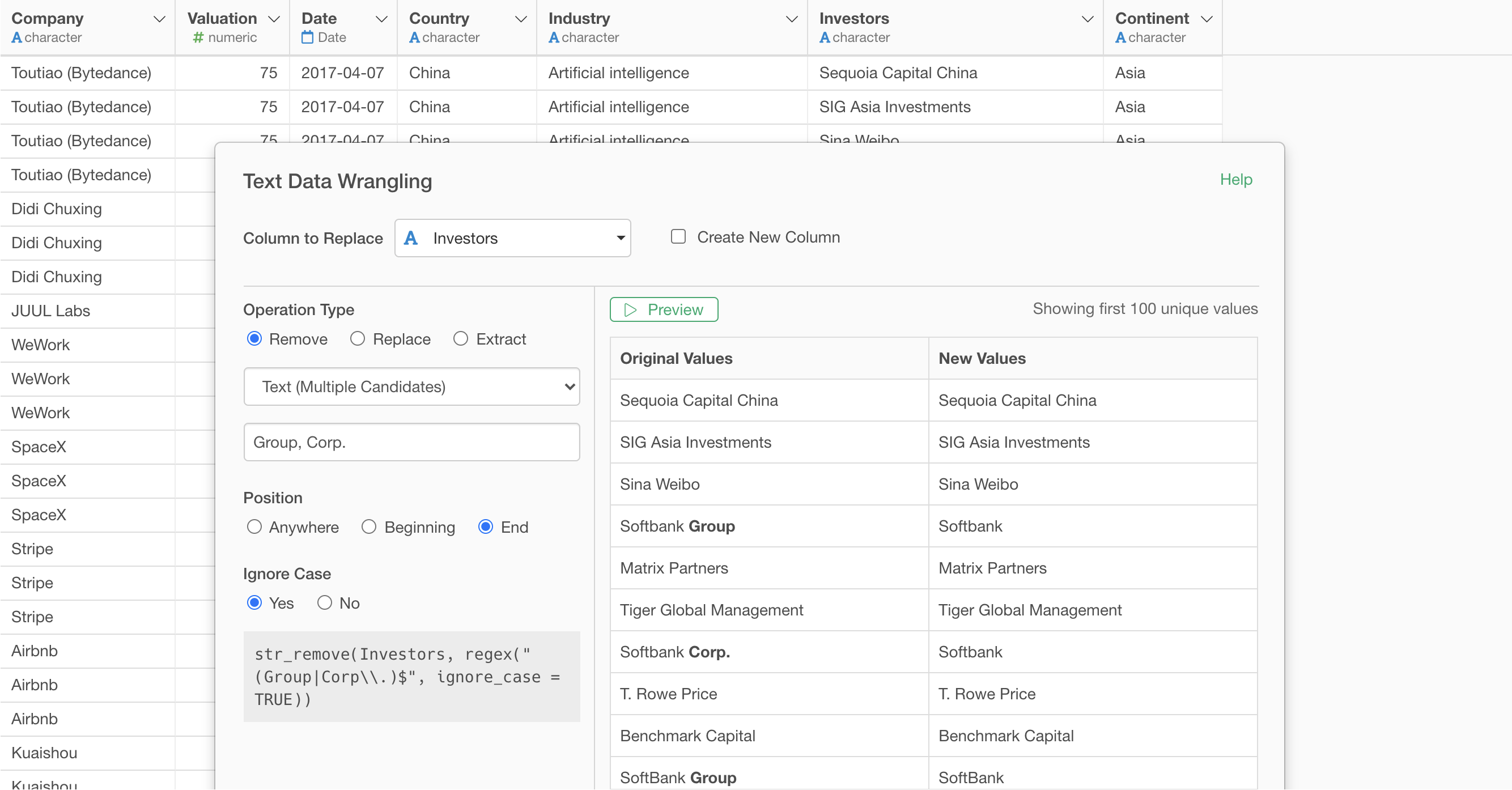Click the Industry column header
This screenshot has height=790, width=1512.
click(x=672, y=28)
